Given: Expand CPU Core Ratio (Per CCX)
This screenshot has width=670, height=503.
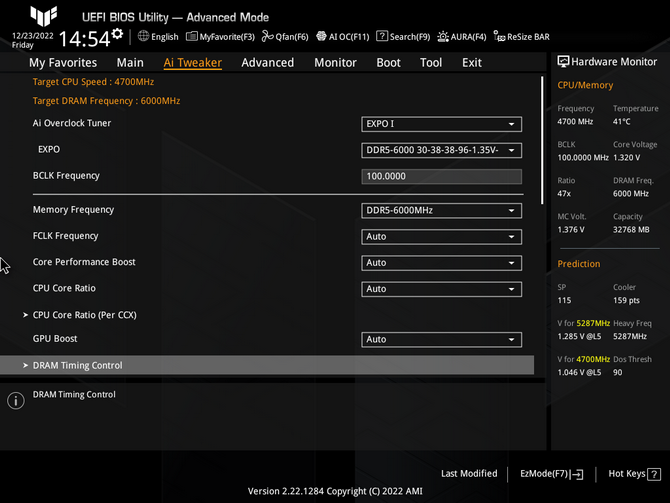Looking at the screenshot, I should point(85,315).
